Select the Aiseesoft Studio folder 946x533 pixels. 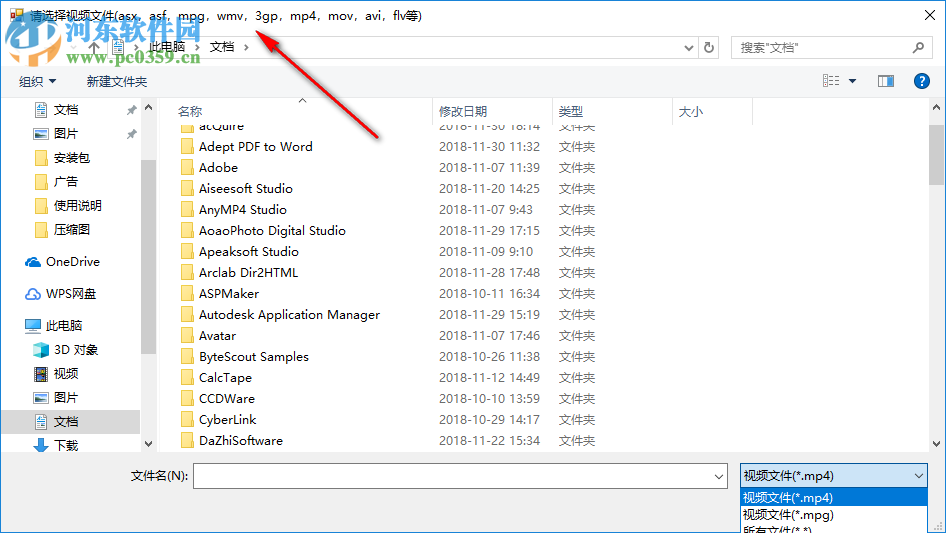point(237,189)
